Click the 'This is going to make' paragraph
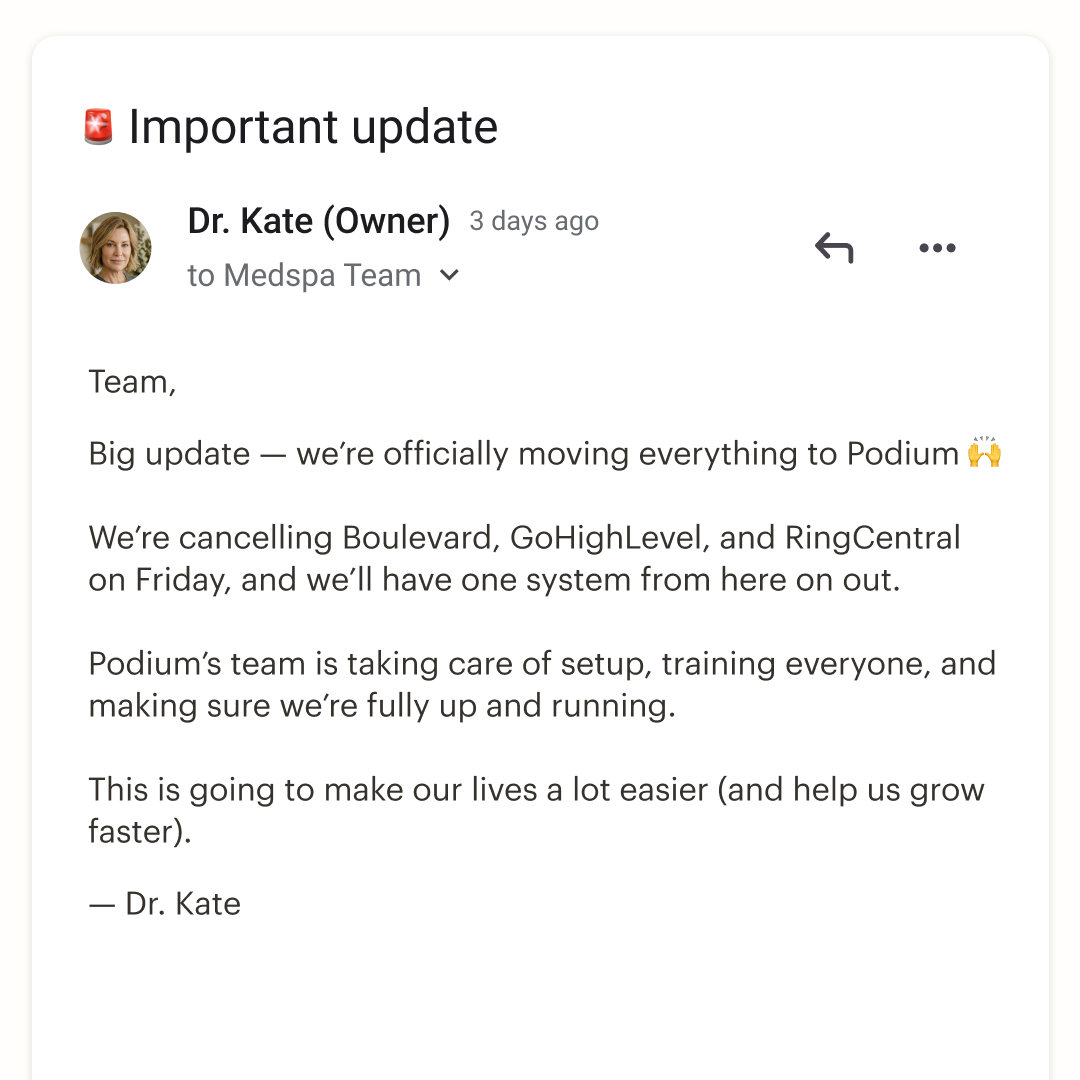This screenshot has width=1080, height=1080. point(537,811)
